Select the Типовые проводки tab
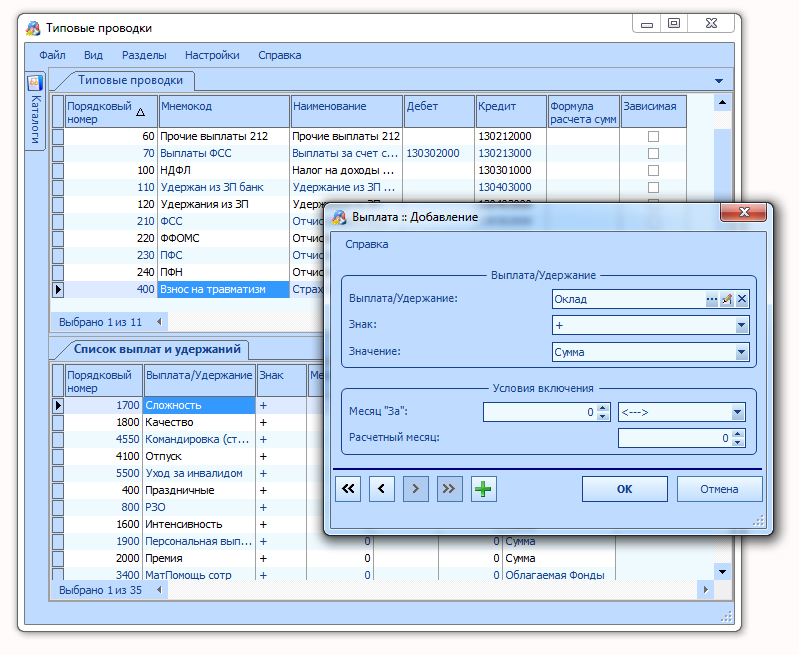 point(130,80)
